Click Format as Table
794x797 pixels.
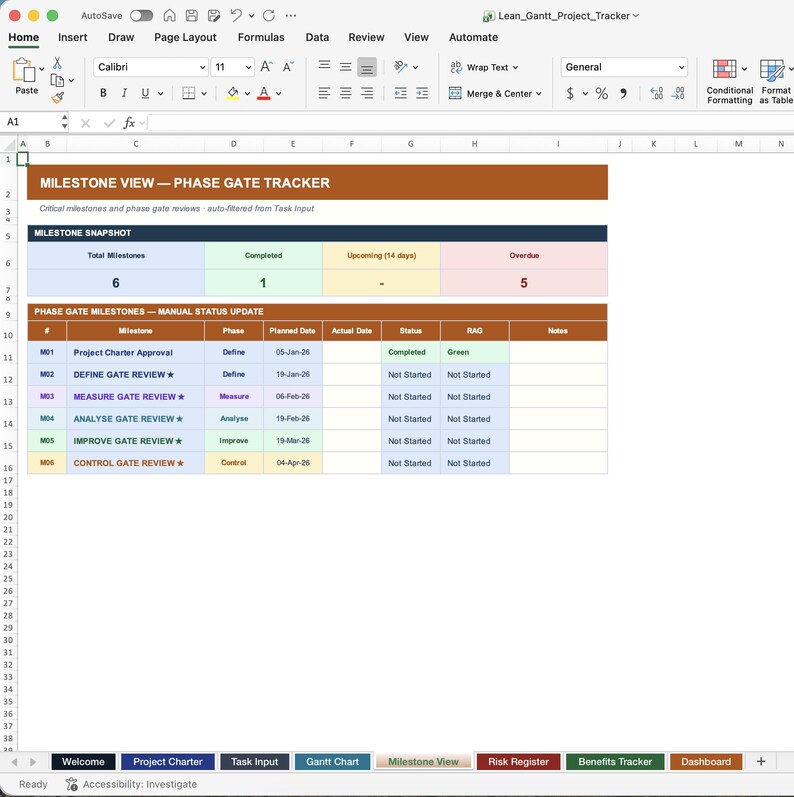(x=775, y=81)
